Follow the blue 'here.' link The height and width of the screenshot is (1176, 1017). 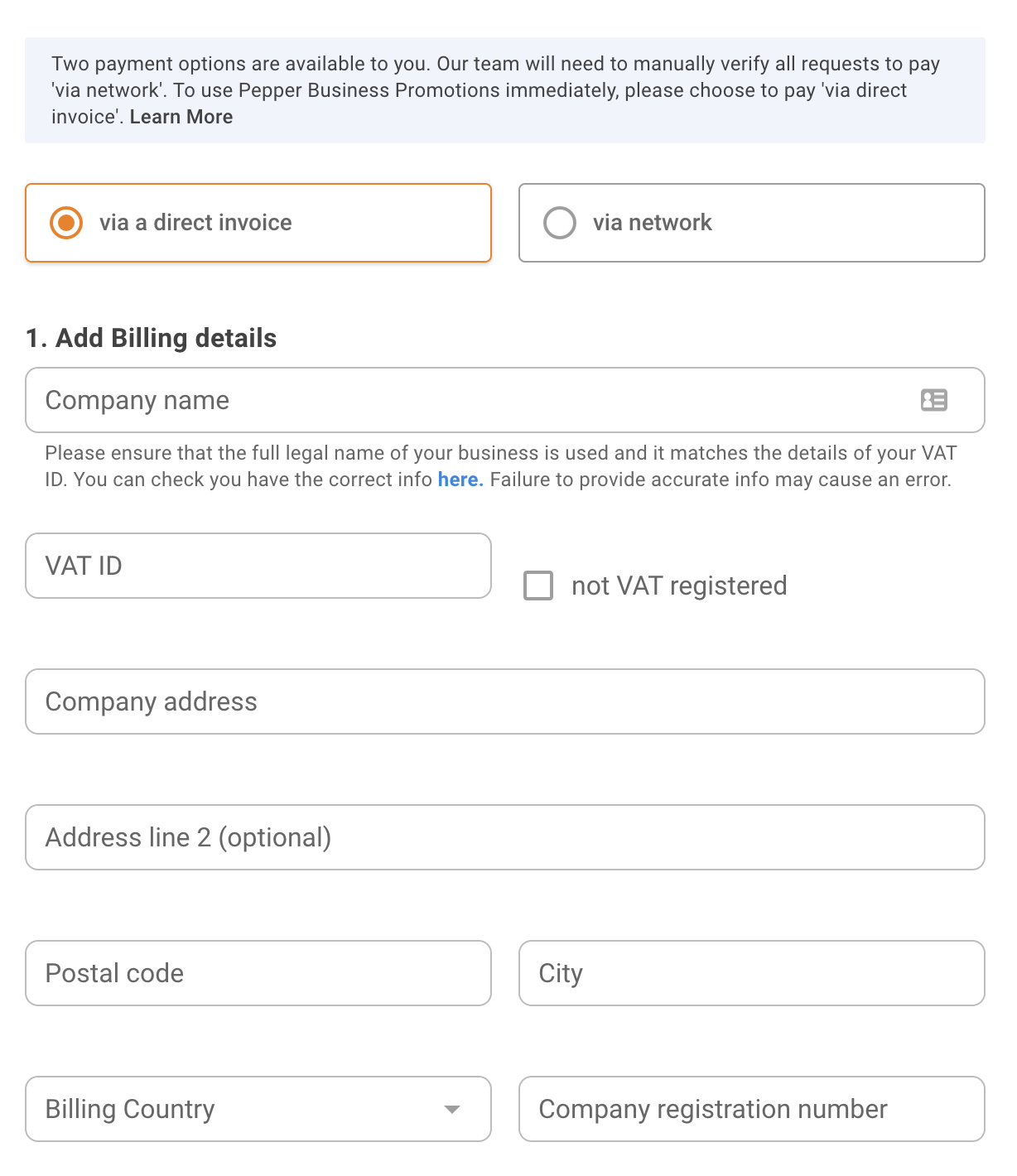click(460, 480)
